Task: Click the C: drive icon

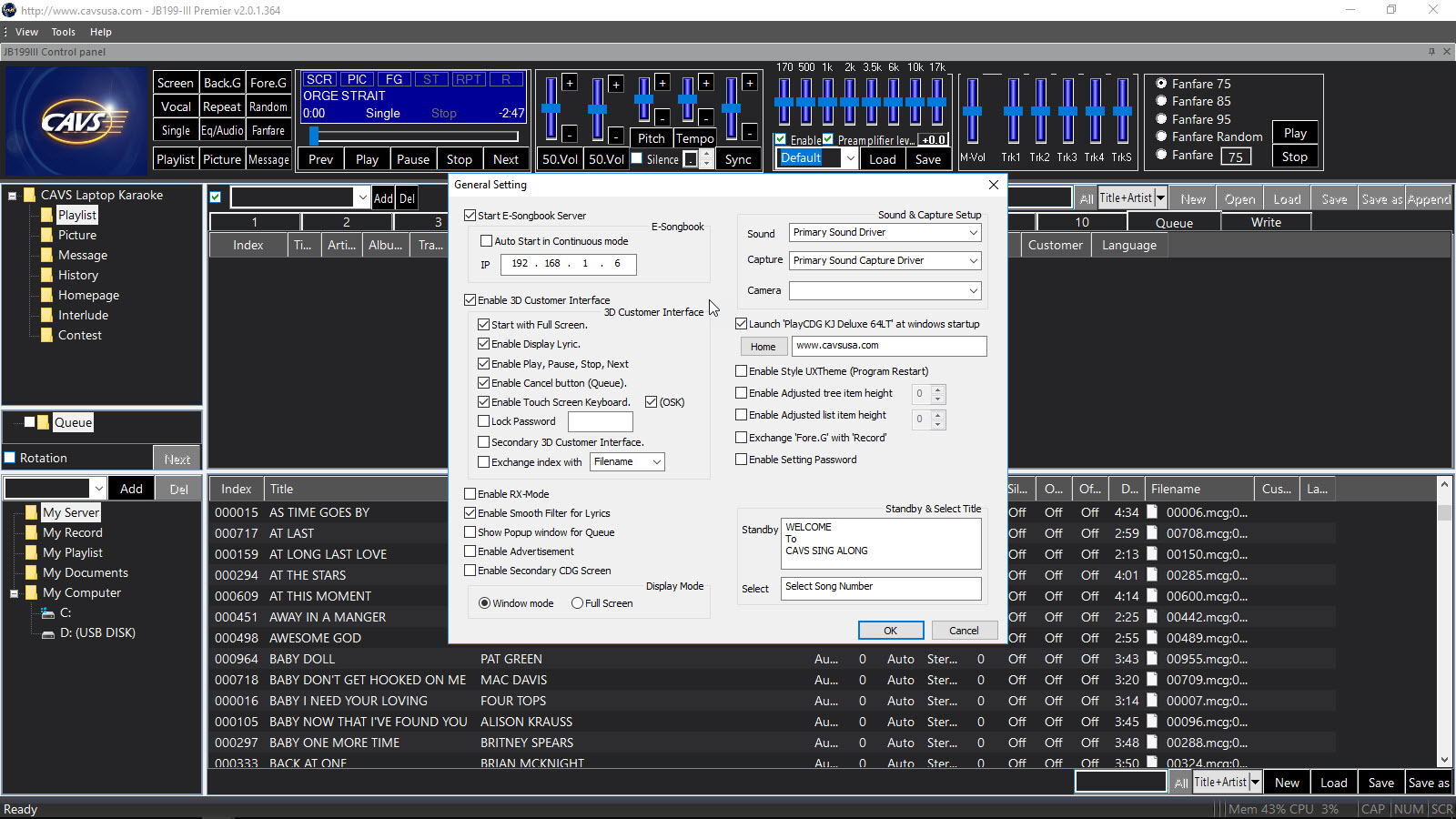Action: (x=48, y=613)
